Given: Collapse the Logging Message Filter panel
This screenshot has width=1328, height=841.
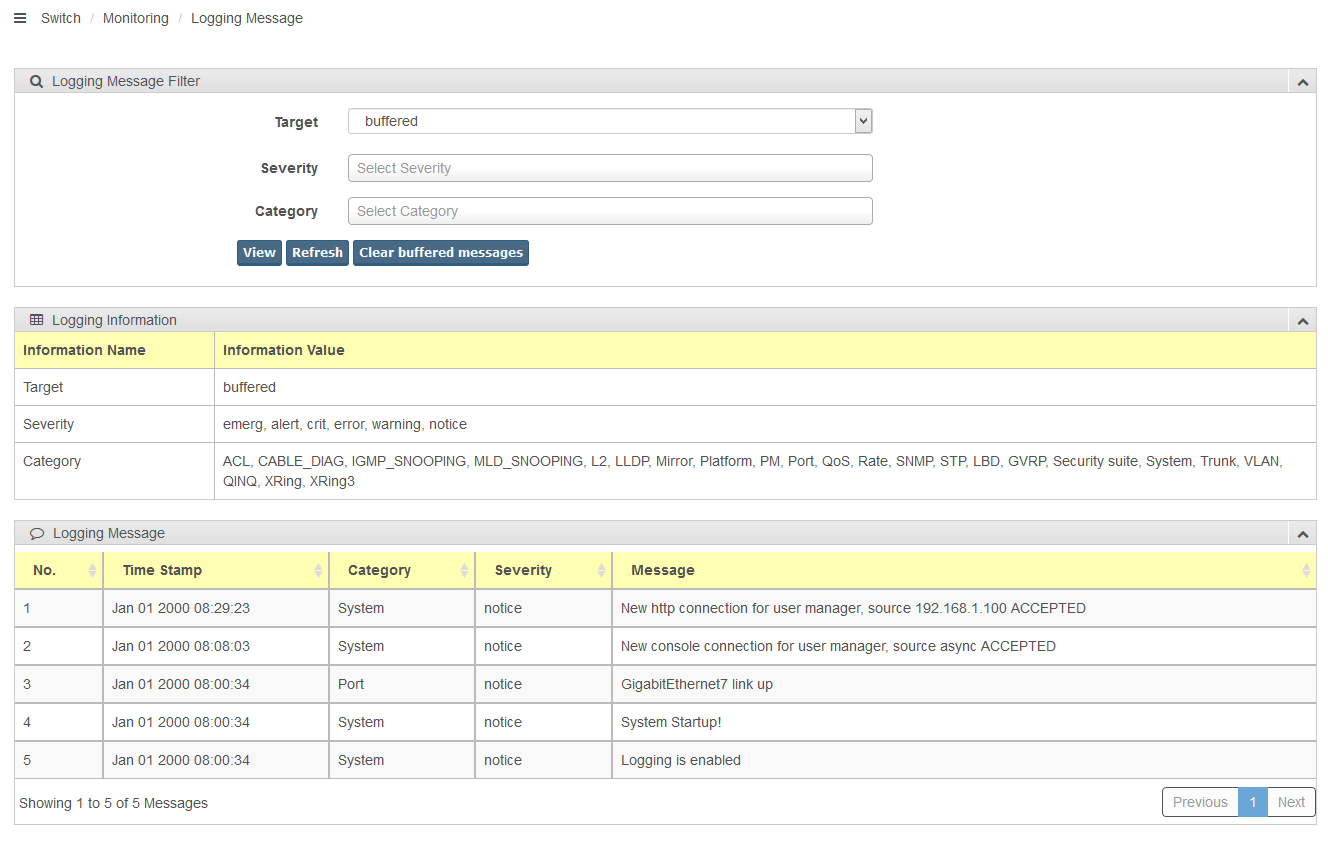Looking at the screenshot, I should [x=1302, y=82].
